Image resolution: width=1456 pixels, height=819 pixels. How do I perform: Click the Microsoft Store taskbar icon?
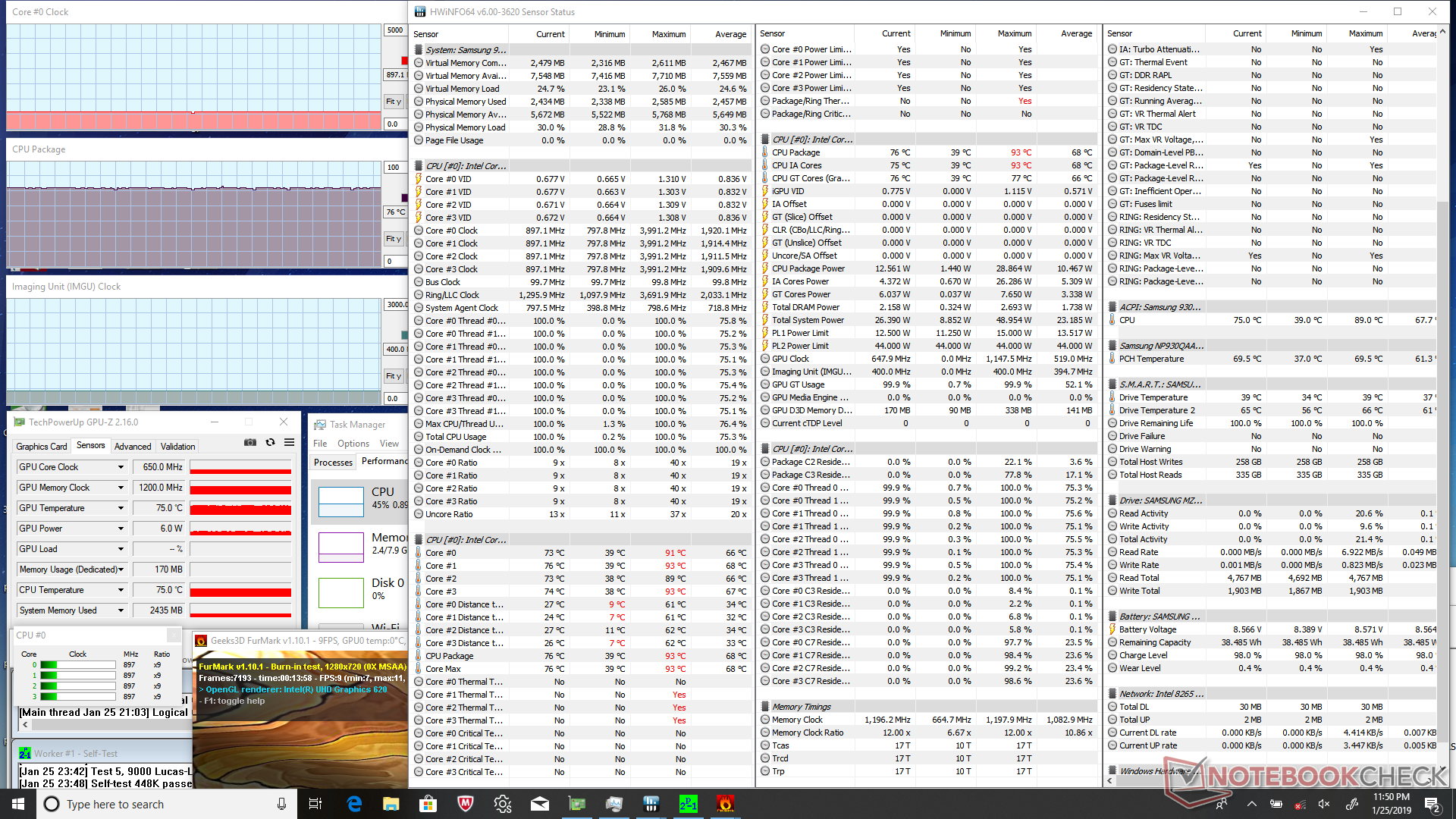pos(428,804)
